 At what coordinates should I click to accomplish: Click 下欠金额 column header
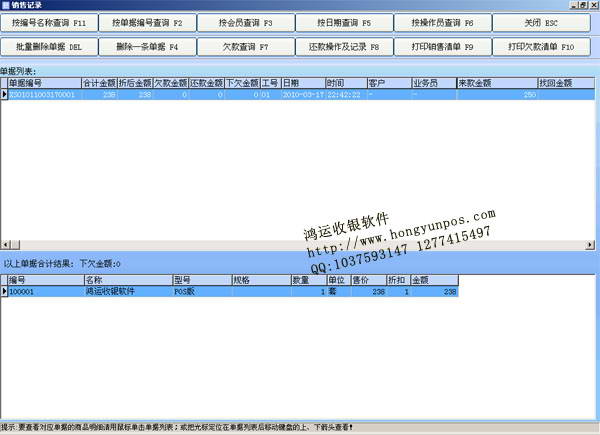(x=242, y=83)
